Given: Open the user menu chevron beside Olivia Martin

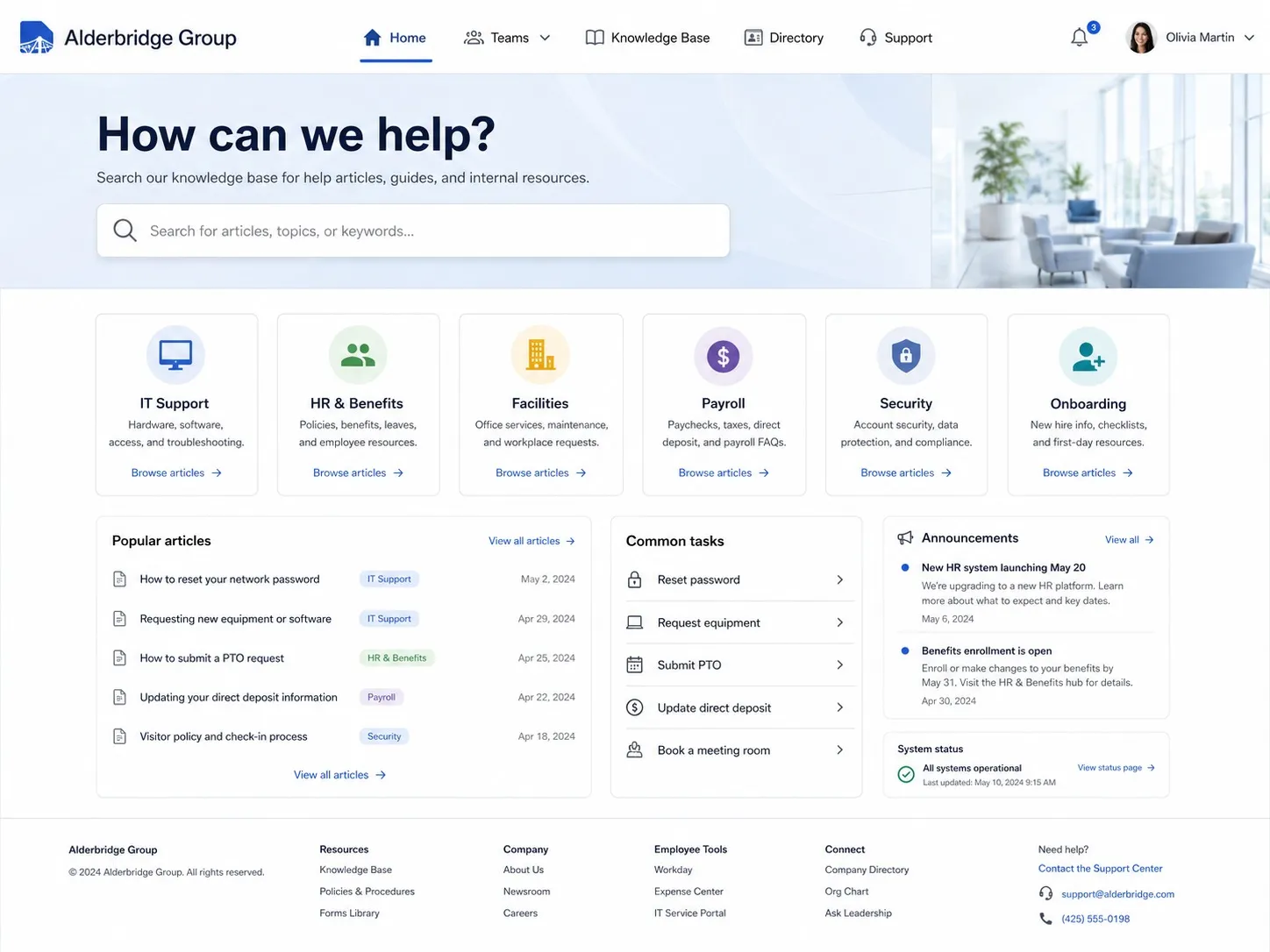Looking at the screenshot, I should click(x=1249, y=38).
